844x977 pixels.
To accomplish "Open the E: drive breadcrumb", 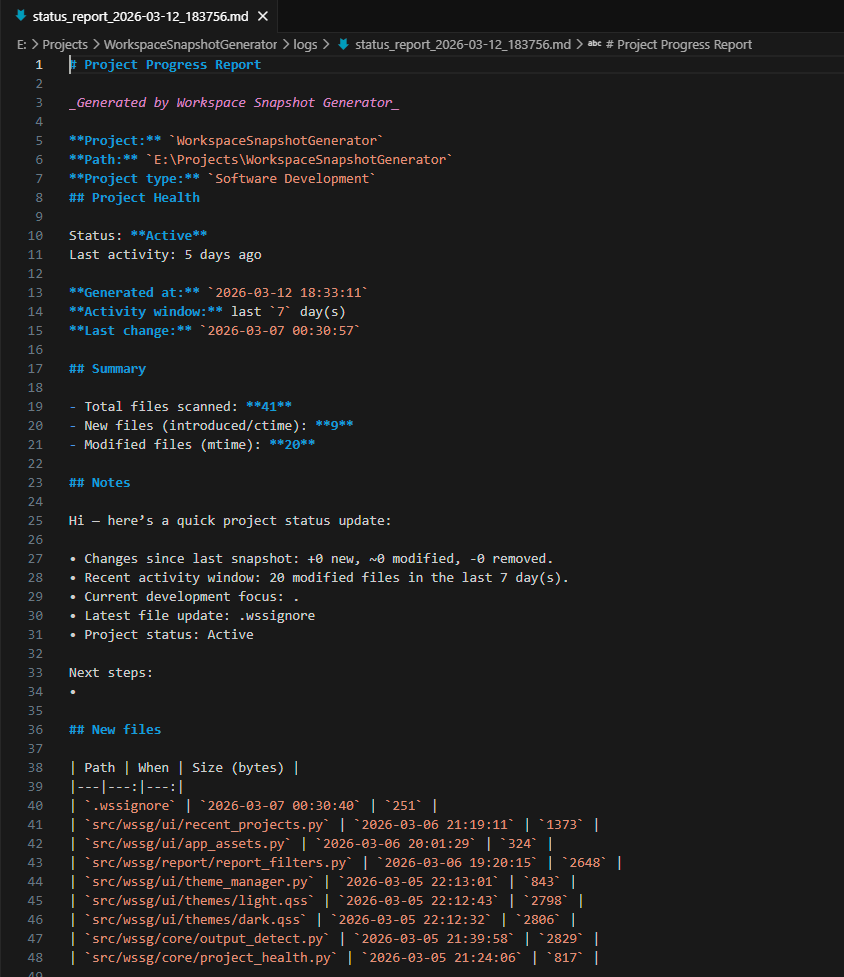I will pyautogui.click(x=22, y=44).
